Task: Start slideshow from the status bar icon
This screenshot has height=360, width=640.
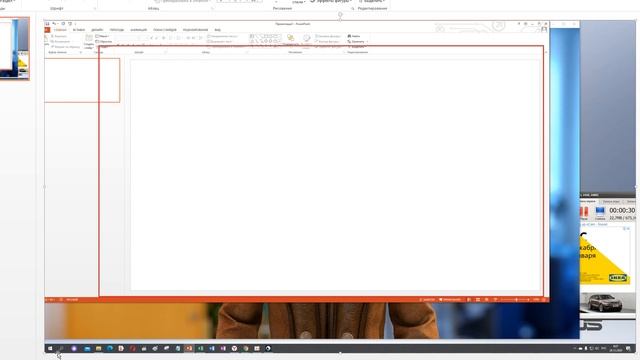Action: [495, 300]
